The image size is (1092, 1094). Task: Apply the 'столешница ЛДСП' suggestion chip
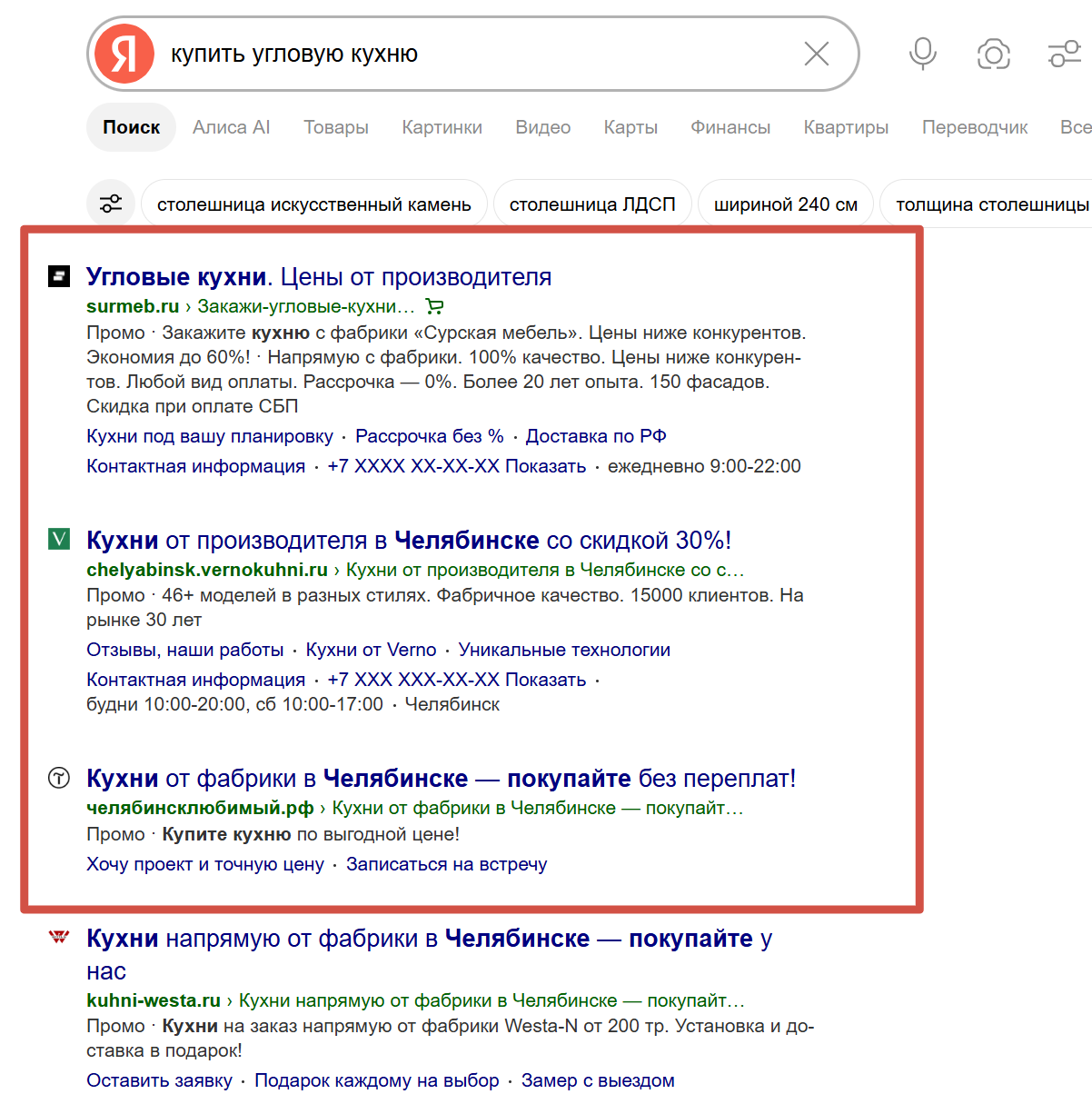[592, 204]
